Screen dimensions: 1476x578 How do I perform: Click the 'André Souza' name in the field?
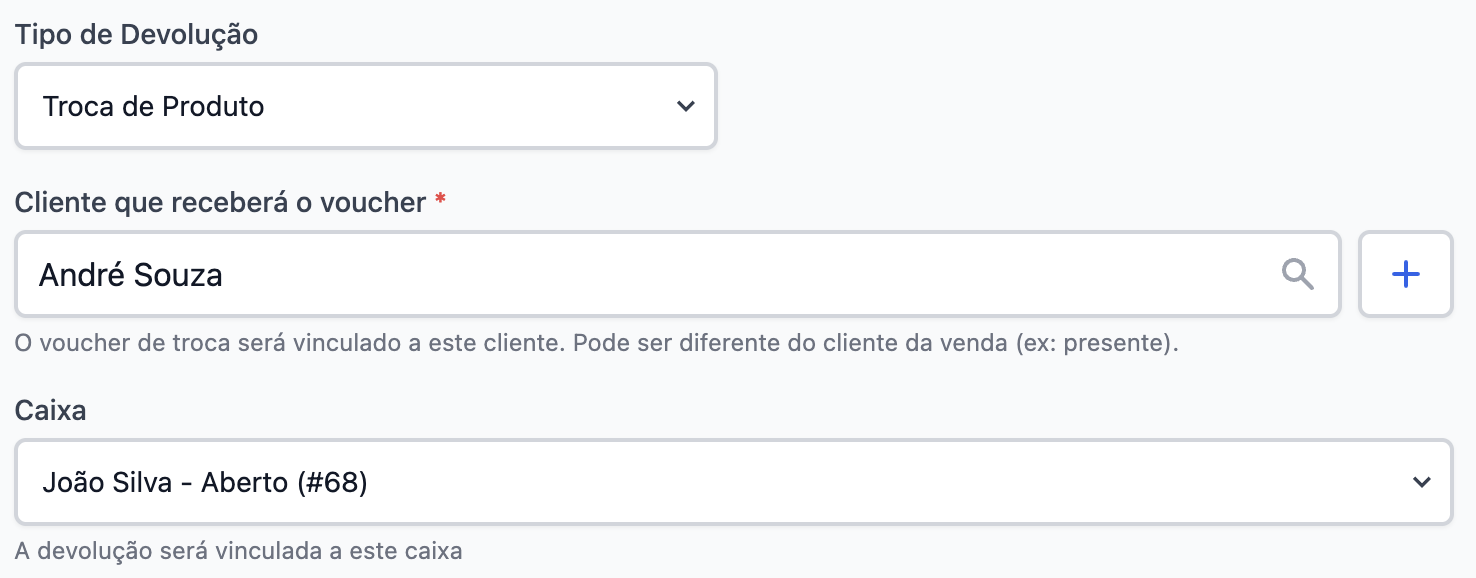pos(130,275)
